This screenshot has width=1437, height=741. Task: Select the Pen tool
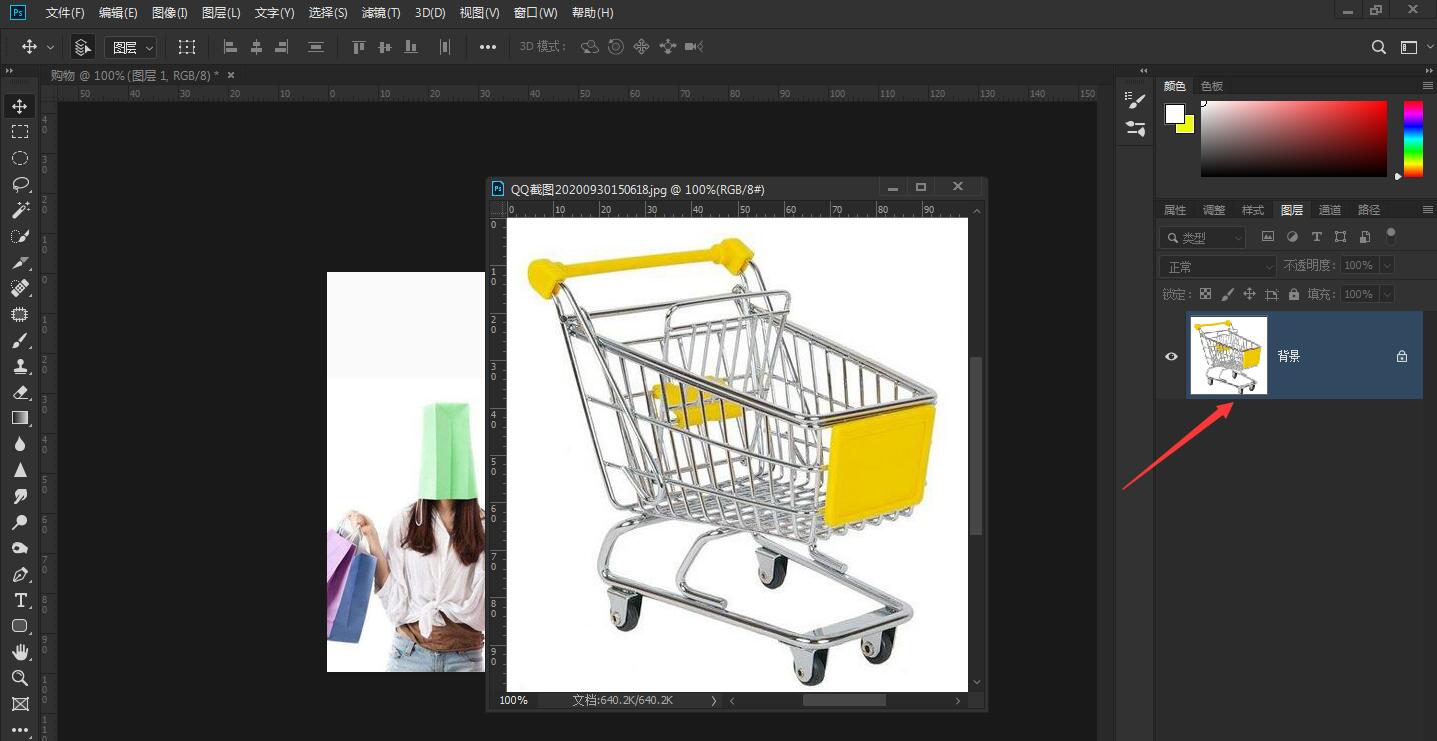(x=20, y=575)
